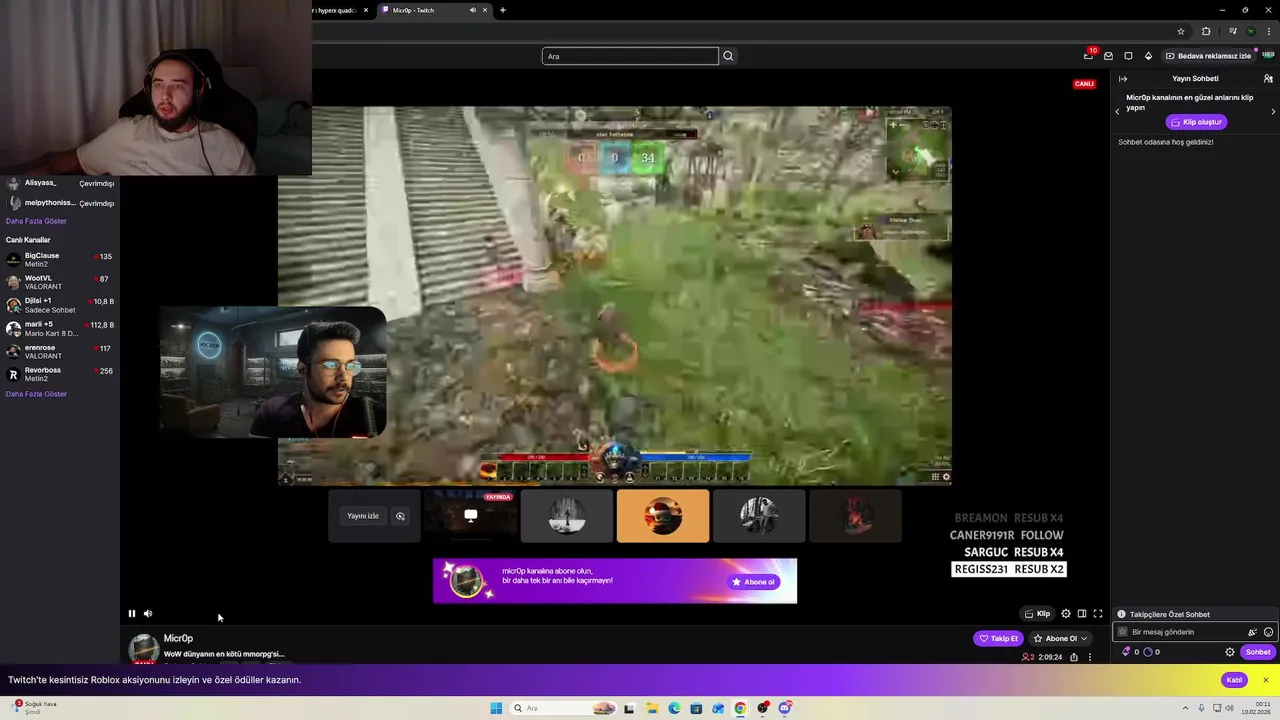The width and height of the screenshot is (1280, 720).
Task: Open Twitch notifications inbox with 10 badge
Action: (x=1088, y=56)
